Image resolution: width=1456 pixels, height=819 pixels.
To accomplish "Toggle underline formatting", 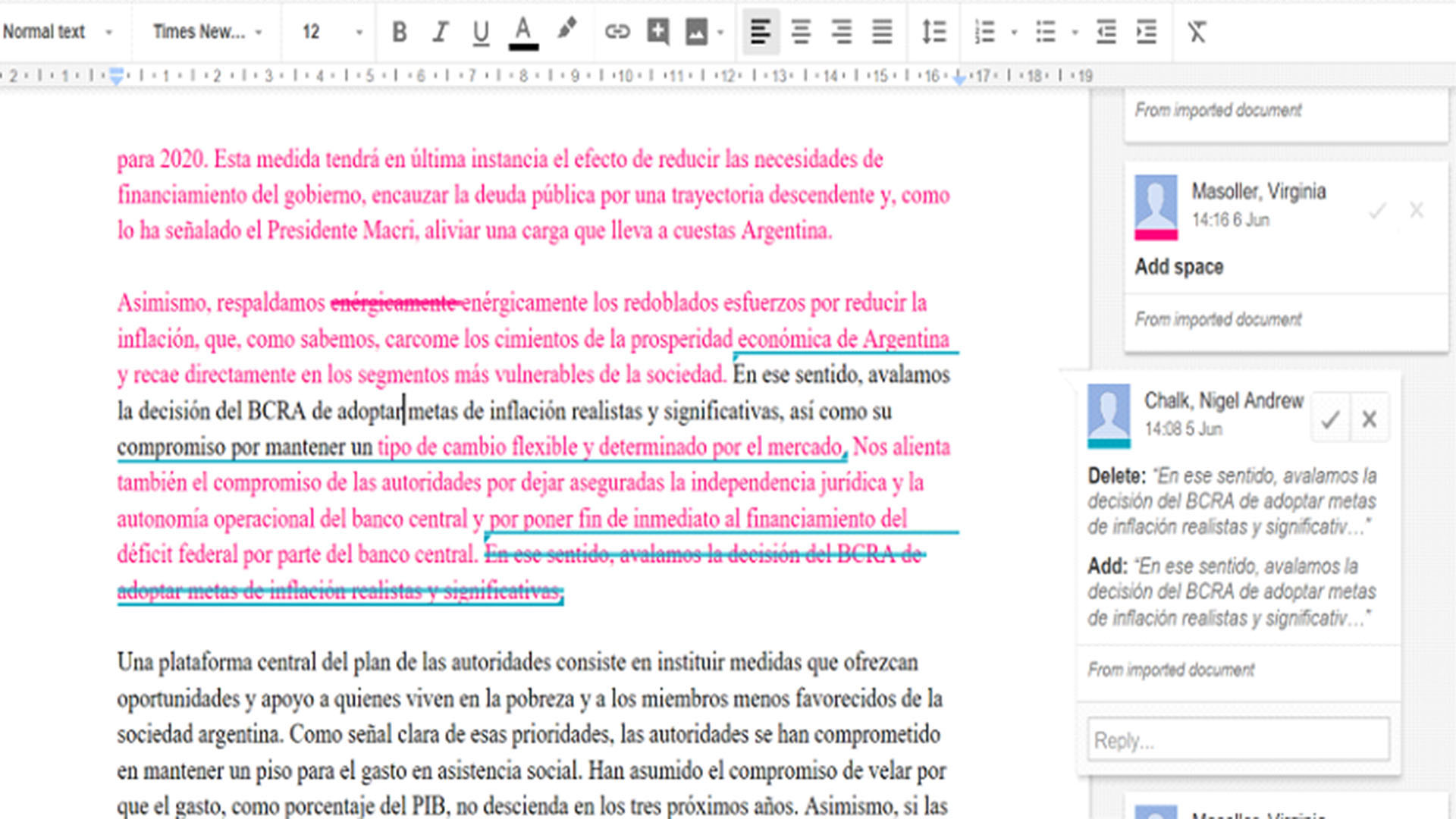I will point(481,32).
